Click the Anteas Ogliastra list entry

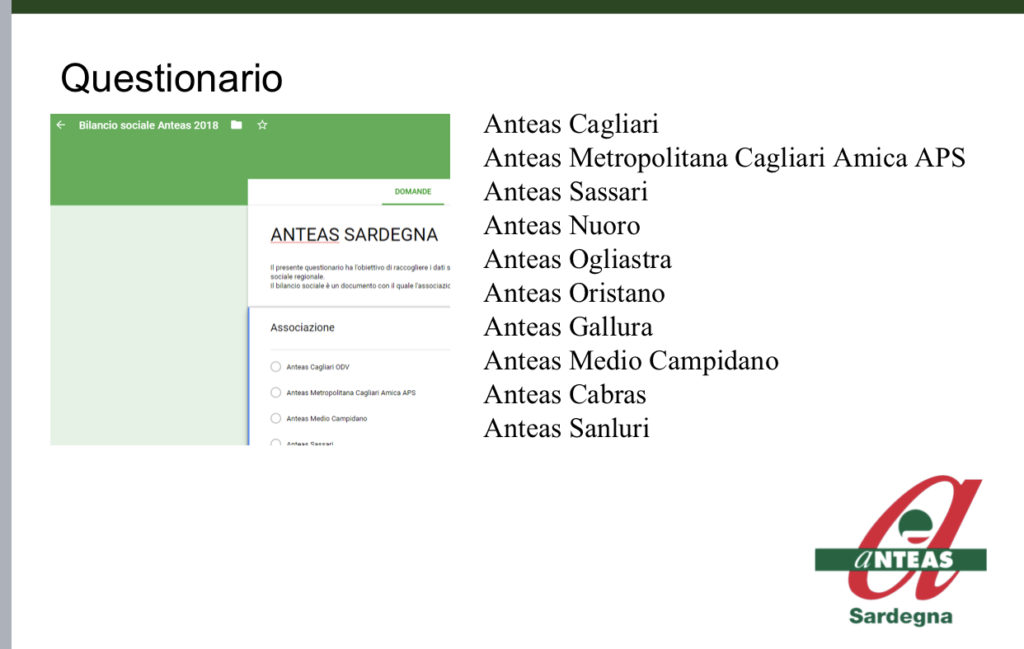577,260
